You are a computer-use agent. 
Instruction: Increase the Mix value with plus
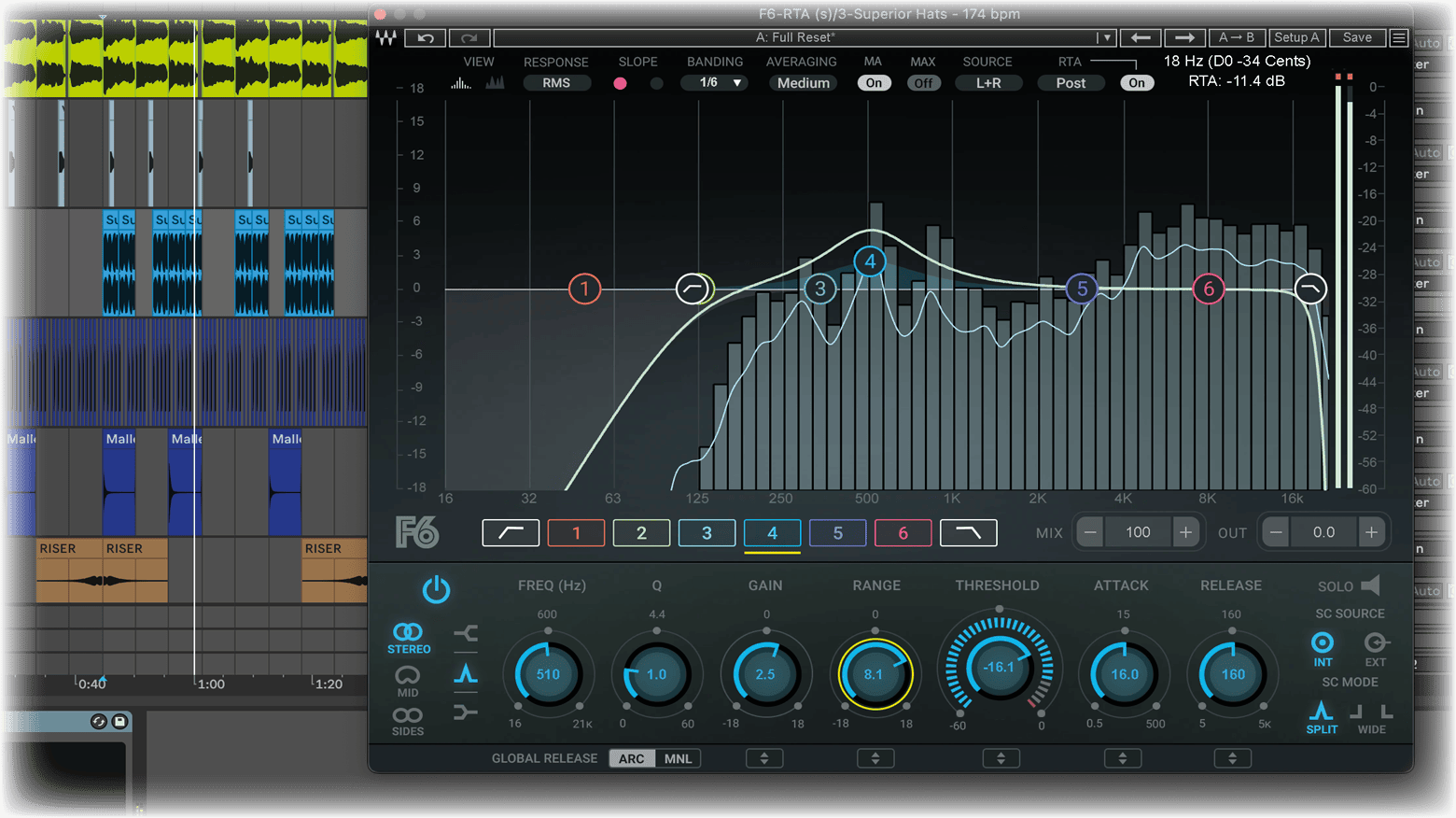[1185, 532]
